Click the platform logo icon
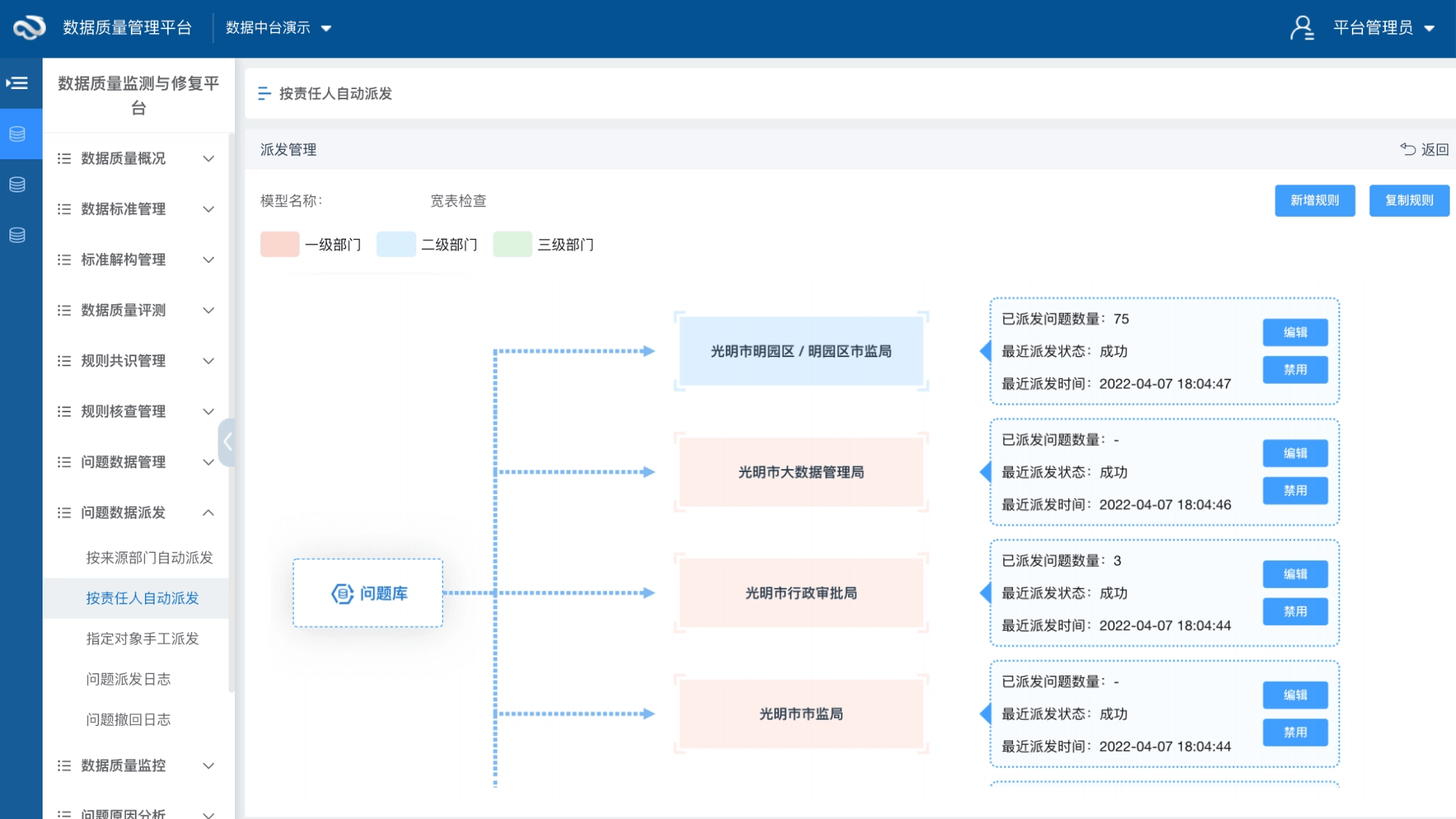 (x=29, y=28)
